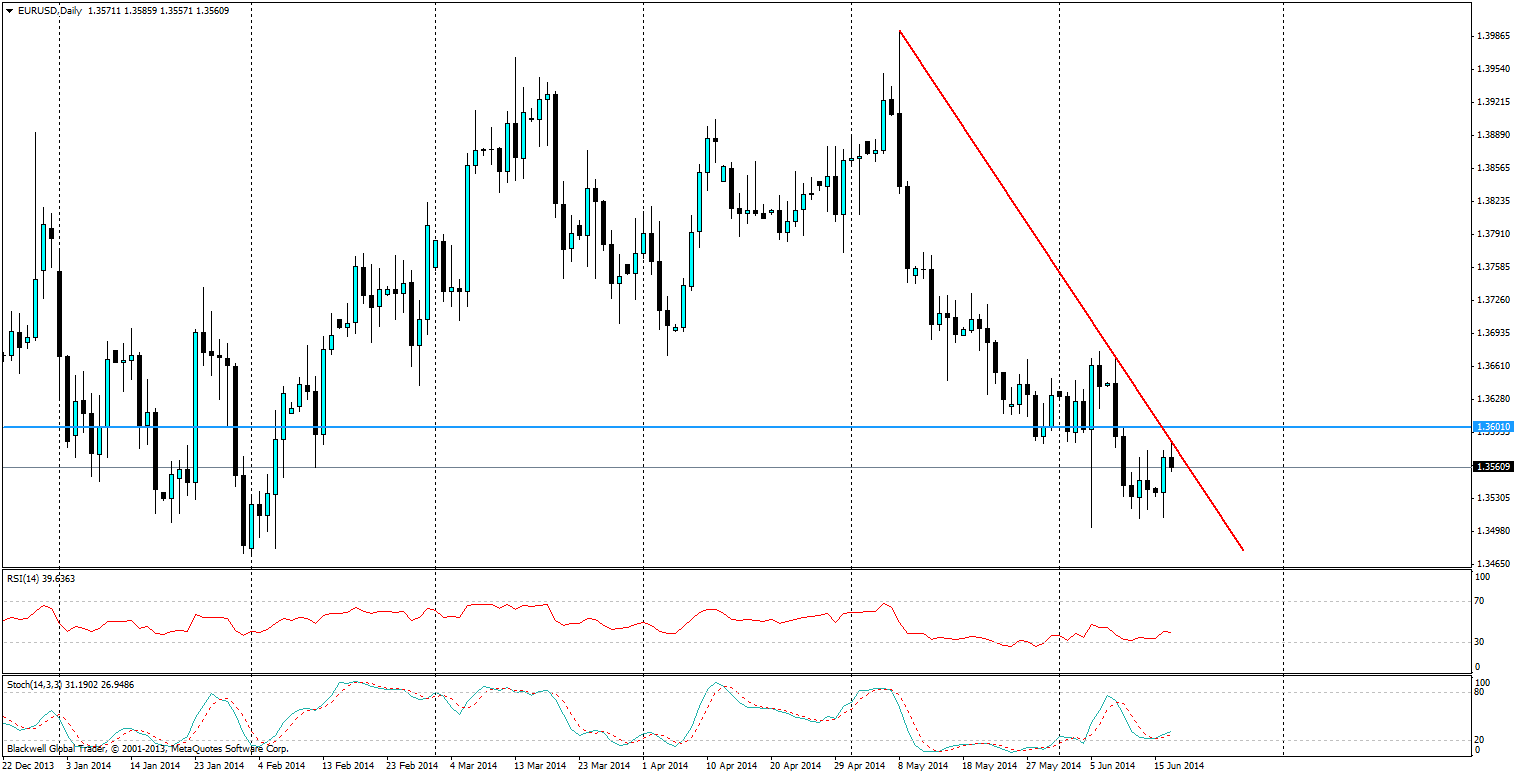Click the 1.37910 price scale label
This screenshot has width=1514, height=774.
point(1492,234)
